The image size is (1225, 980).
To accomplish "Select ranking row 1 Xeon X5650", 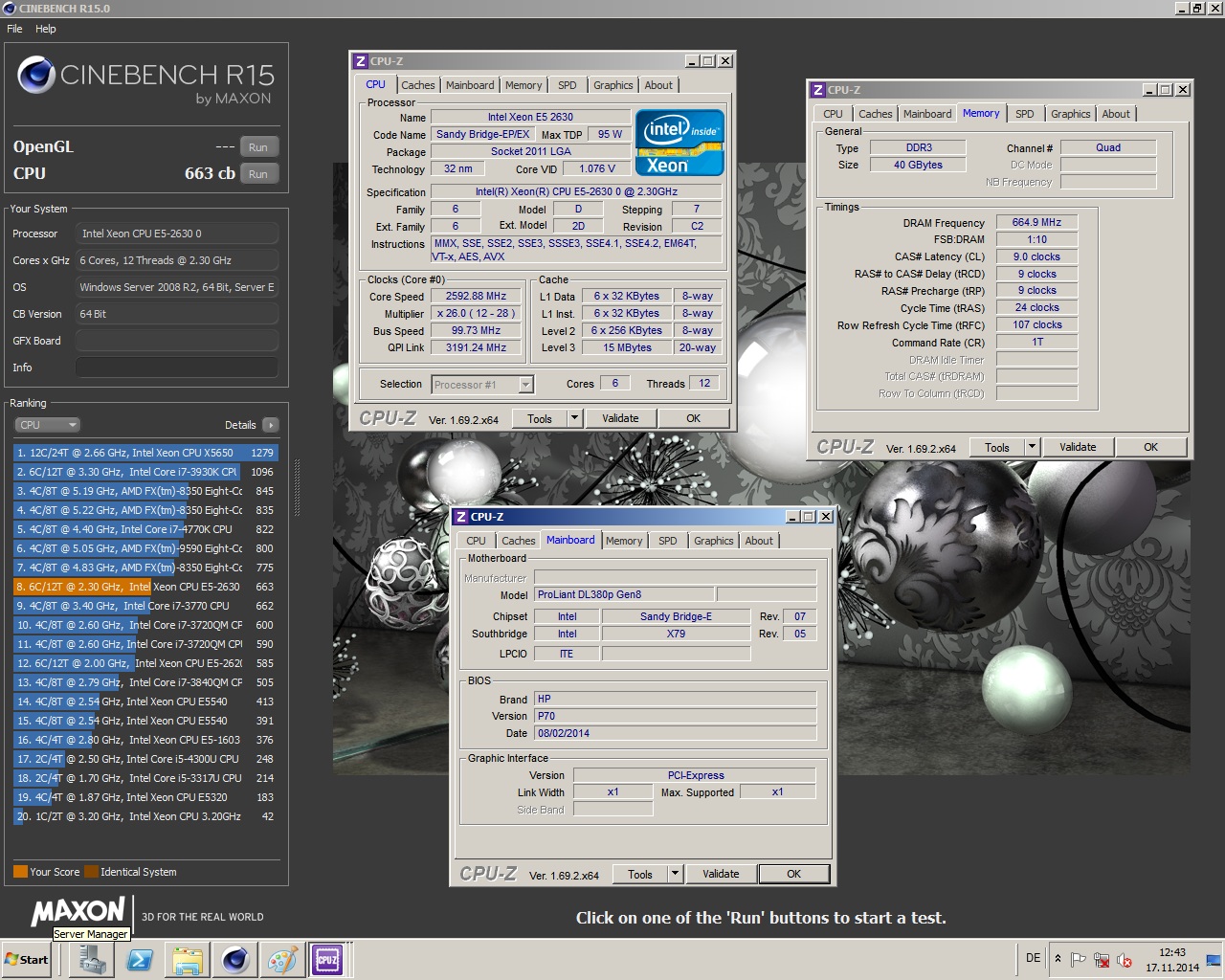I will click(x=145, y=453).
